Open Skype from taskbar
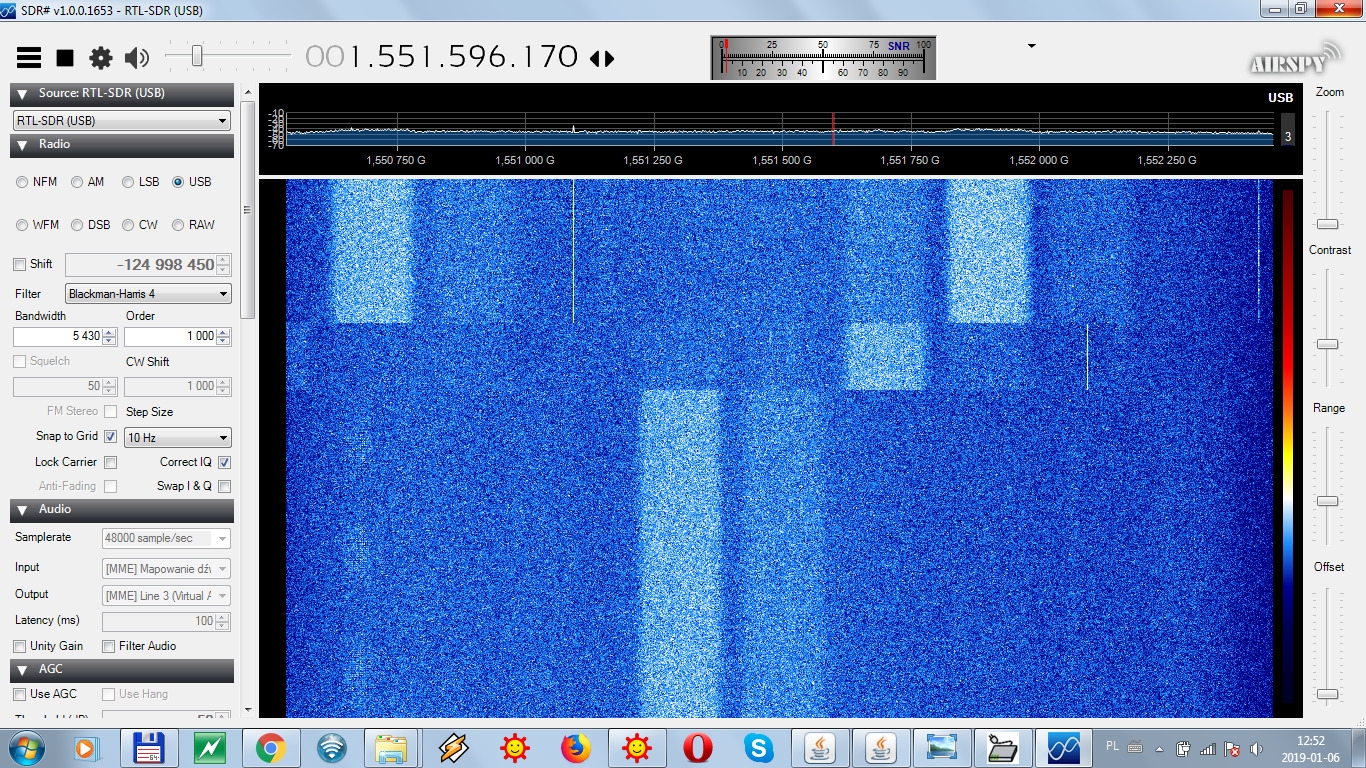Screen dimensions: 1366x768 pos(758,748)
